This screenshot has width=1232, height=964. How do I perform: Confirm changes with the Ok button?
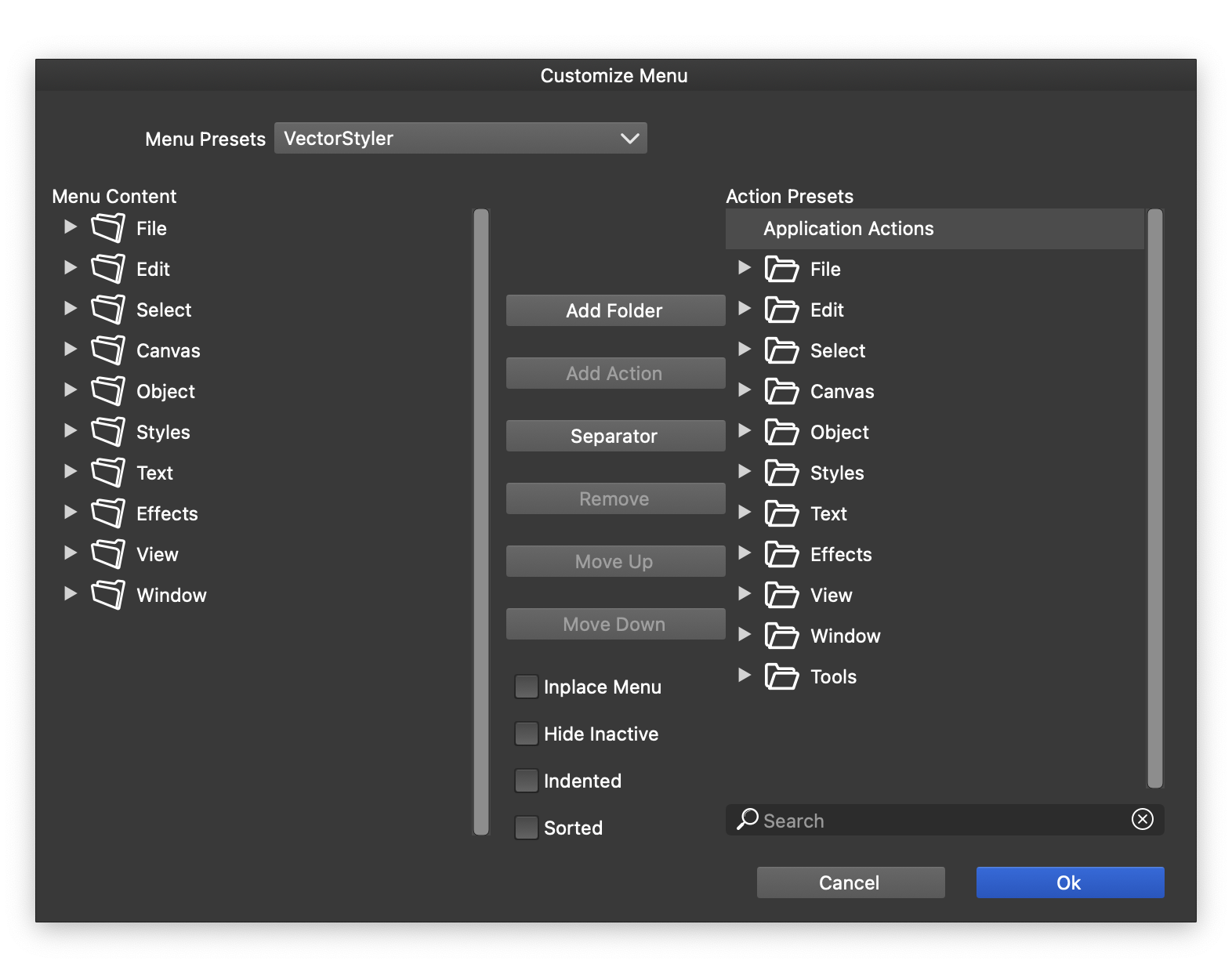[1070, 882]
